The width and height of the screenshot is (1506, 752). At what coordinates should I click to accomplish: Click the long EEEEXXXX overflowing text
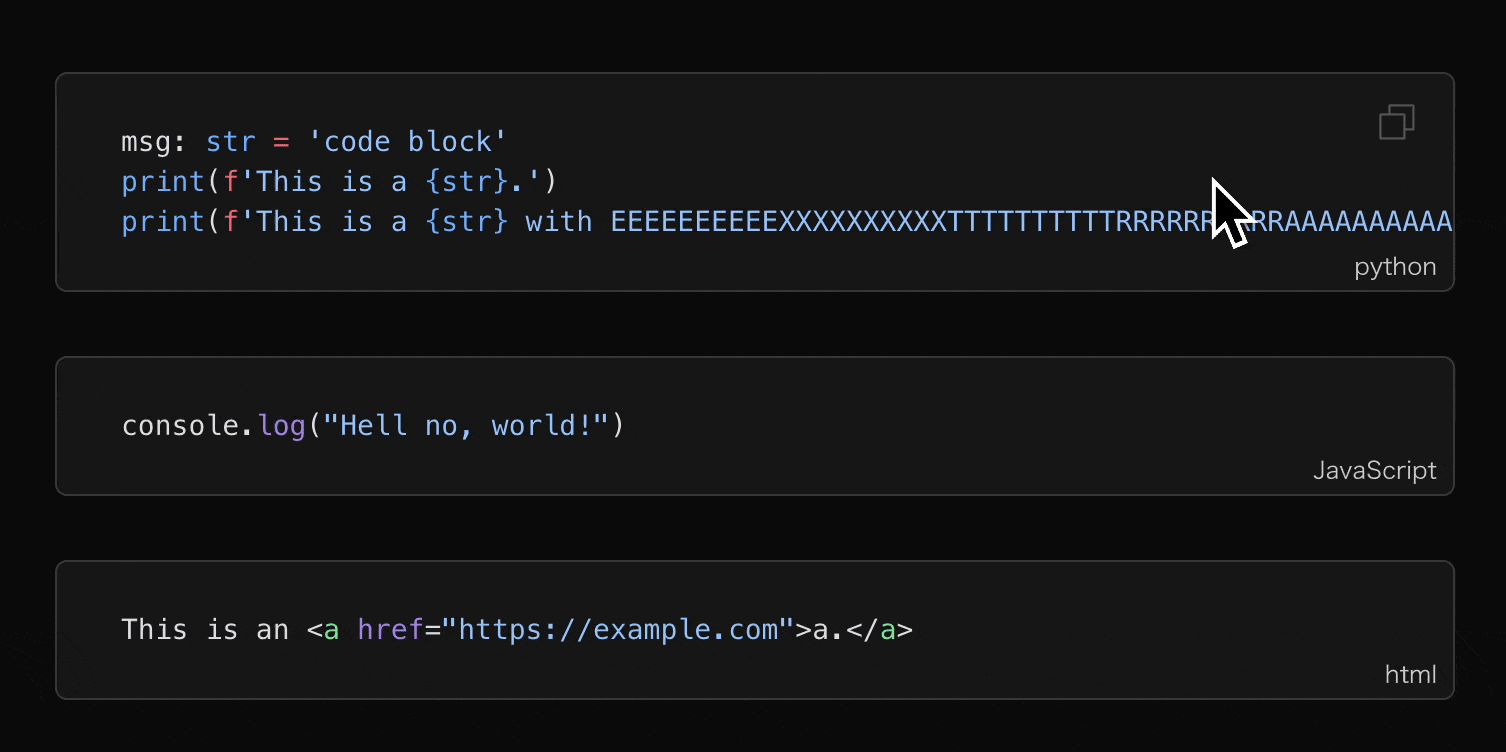click(x=900, y=222)
